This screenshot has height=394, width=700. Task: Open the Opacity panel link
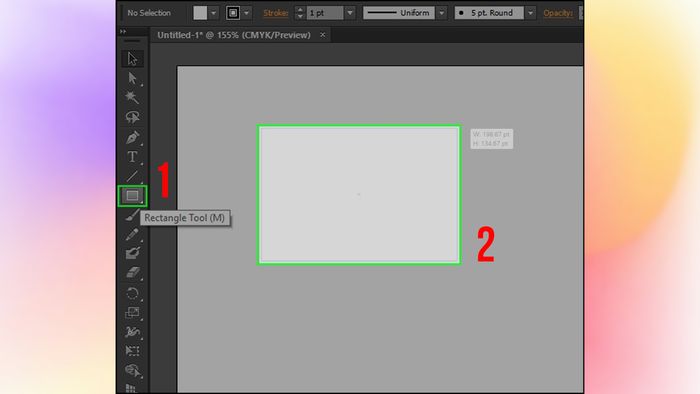click(x=558, y=13)
